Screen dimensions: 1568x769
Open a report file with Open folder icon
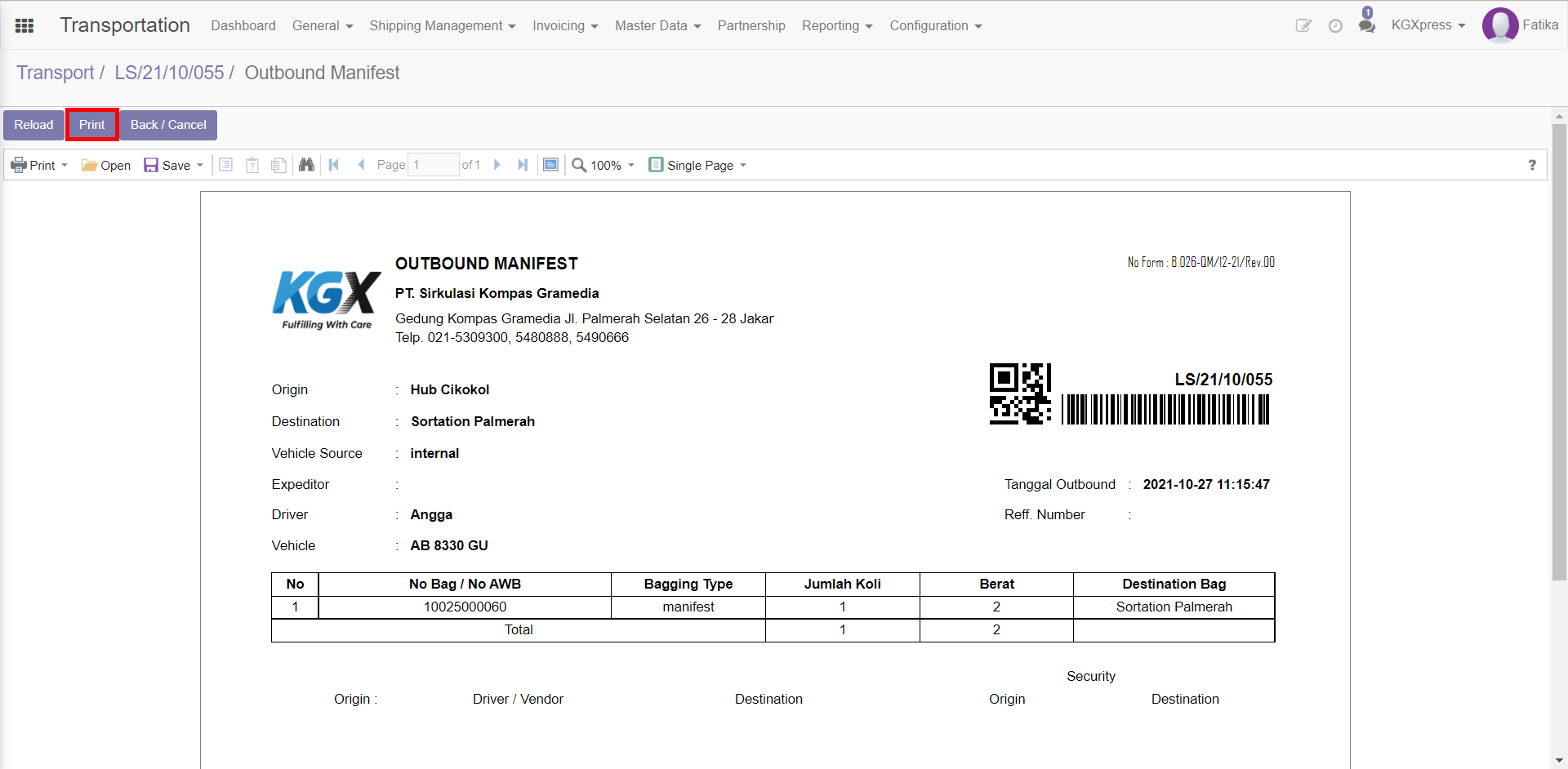pos(90,165)
